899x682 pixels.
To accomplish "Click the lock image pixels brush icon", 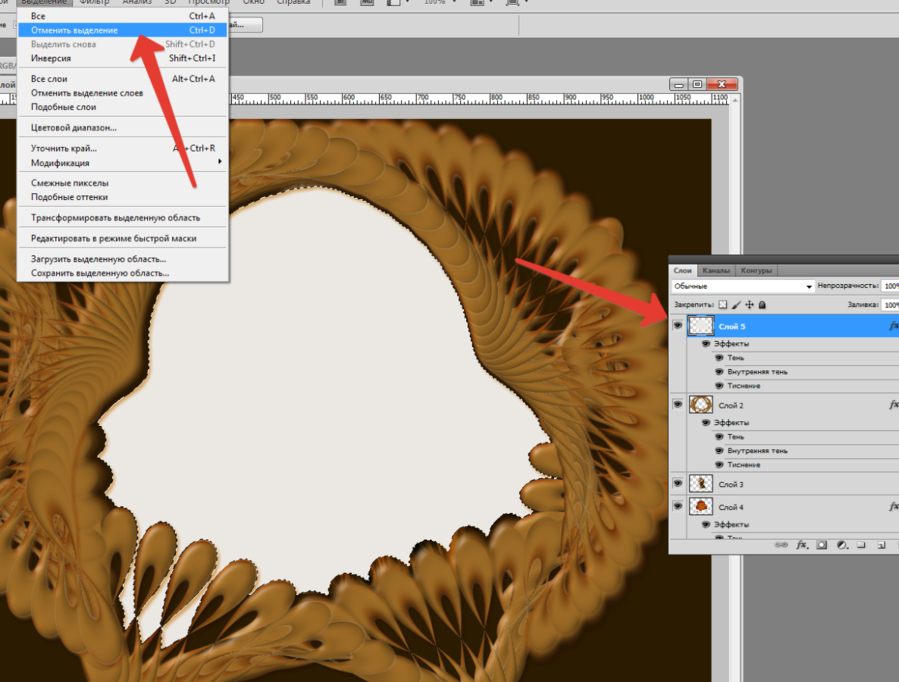I will 736,304.
